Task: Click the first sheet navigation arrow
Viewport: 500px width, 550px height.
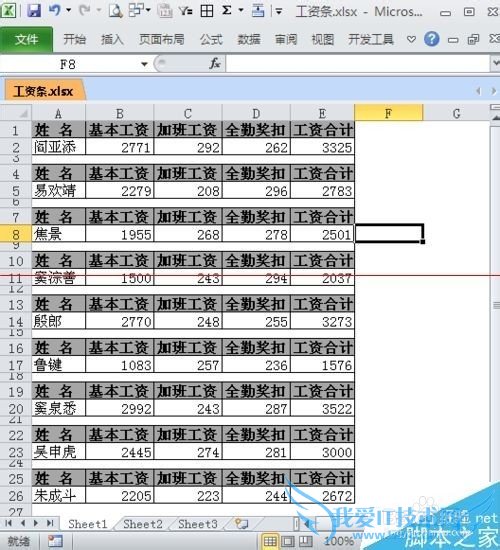Action: pos(9,523)
